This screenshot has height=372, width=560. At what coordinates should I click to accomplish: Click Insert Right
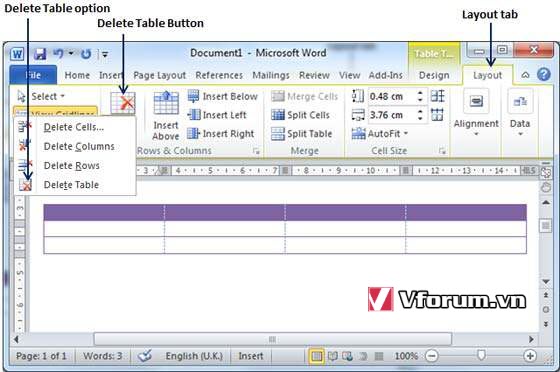click(221, 134)
